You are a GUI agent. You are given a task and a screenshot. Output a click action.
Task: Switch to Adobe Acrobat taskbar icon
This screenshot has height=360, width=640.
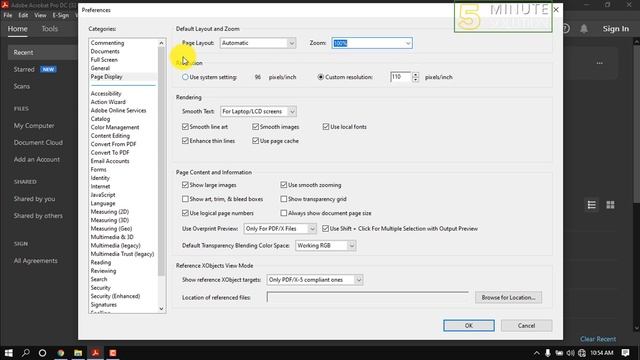coord(96,353)
